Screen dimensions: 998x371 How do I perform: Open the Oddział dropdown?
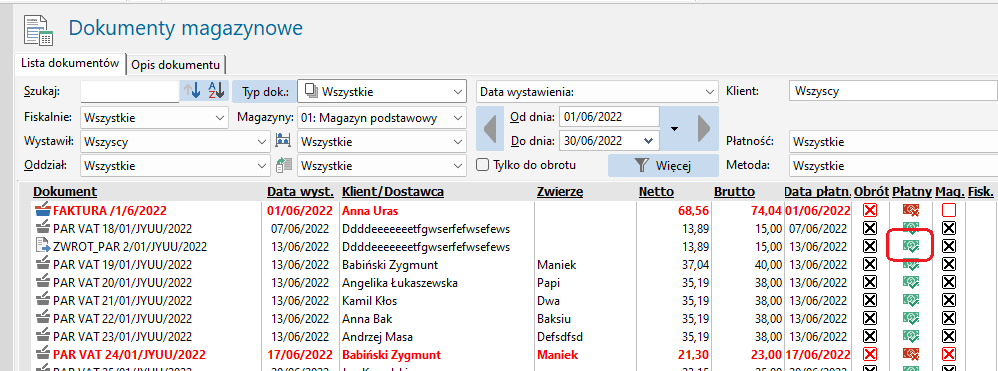click(175, 165)
